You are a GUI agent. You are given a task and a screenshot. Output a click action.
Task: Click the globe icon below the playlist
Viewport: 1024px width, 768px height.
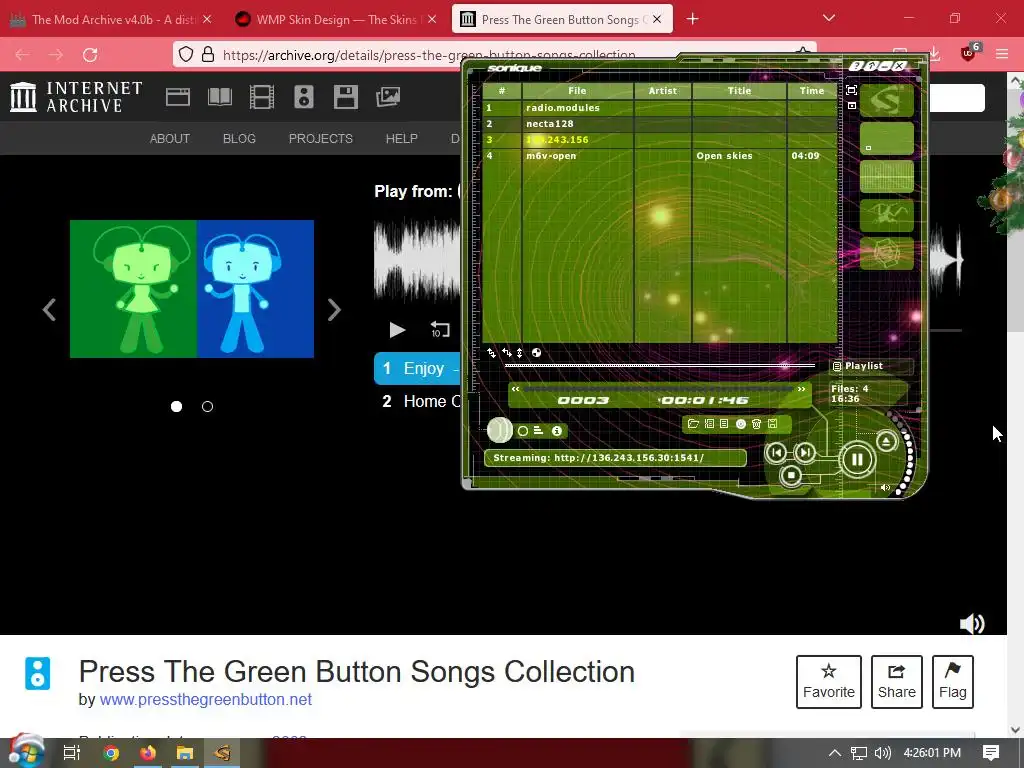tap(536, 353)
